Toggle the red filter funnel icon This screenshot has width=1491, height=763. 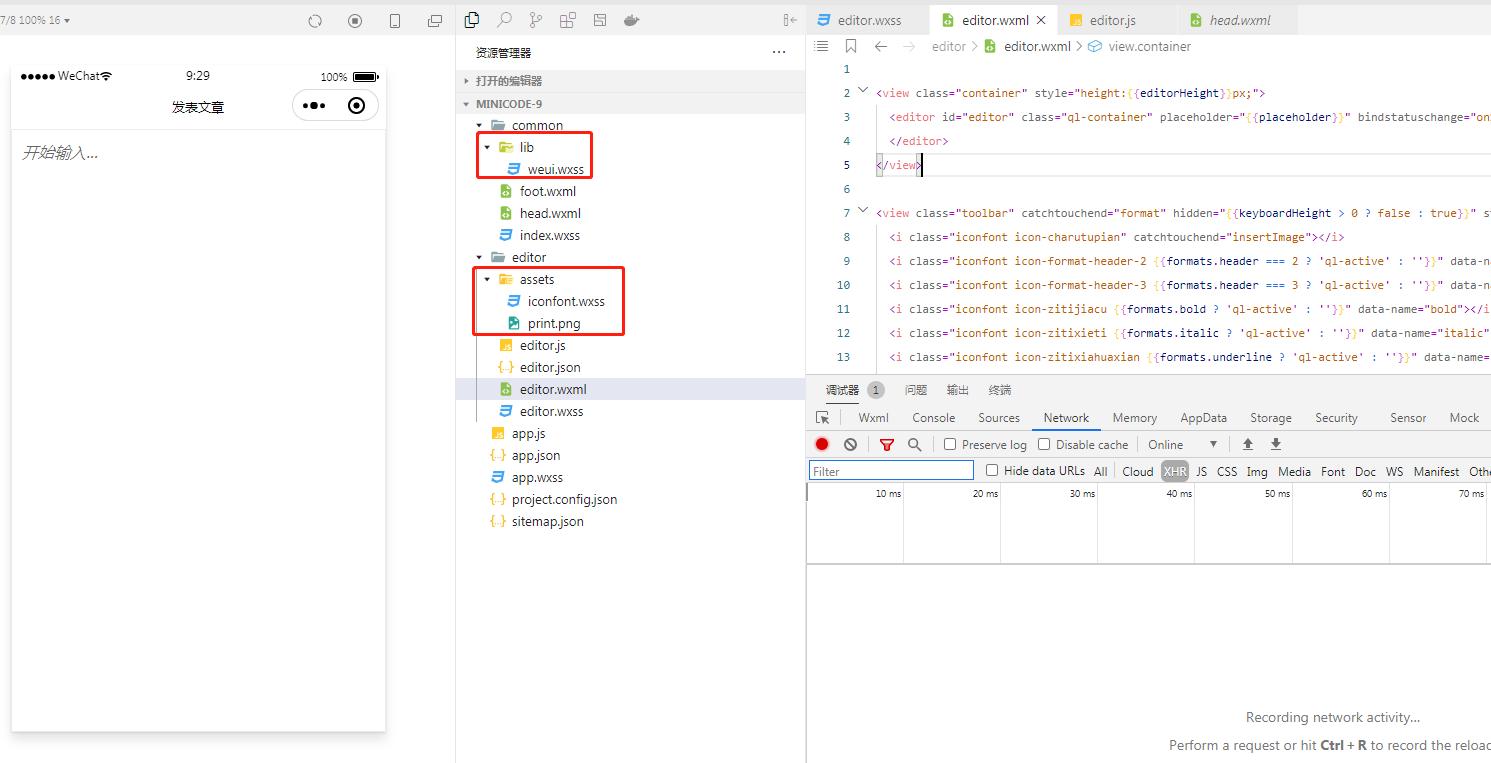click(x=886, y=445)
